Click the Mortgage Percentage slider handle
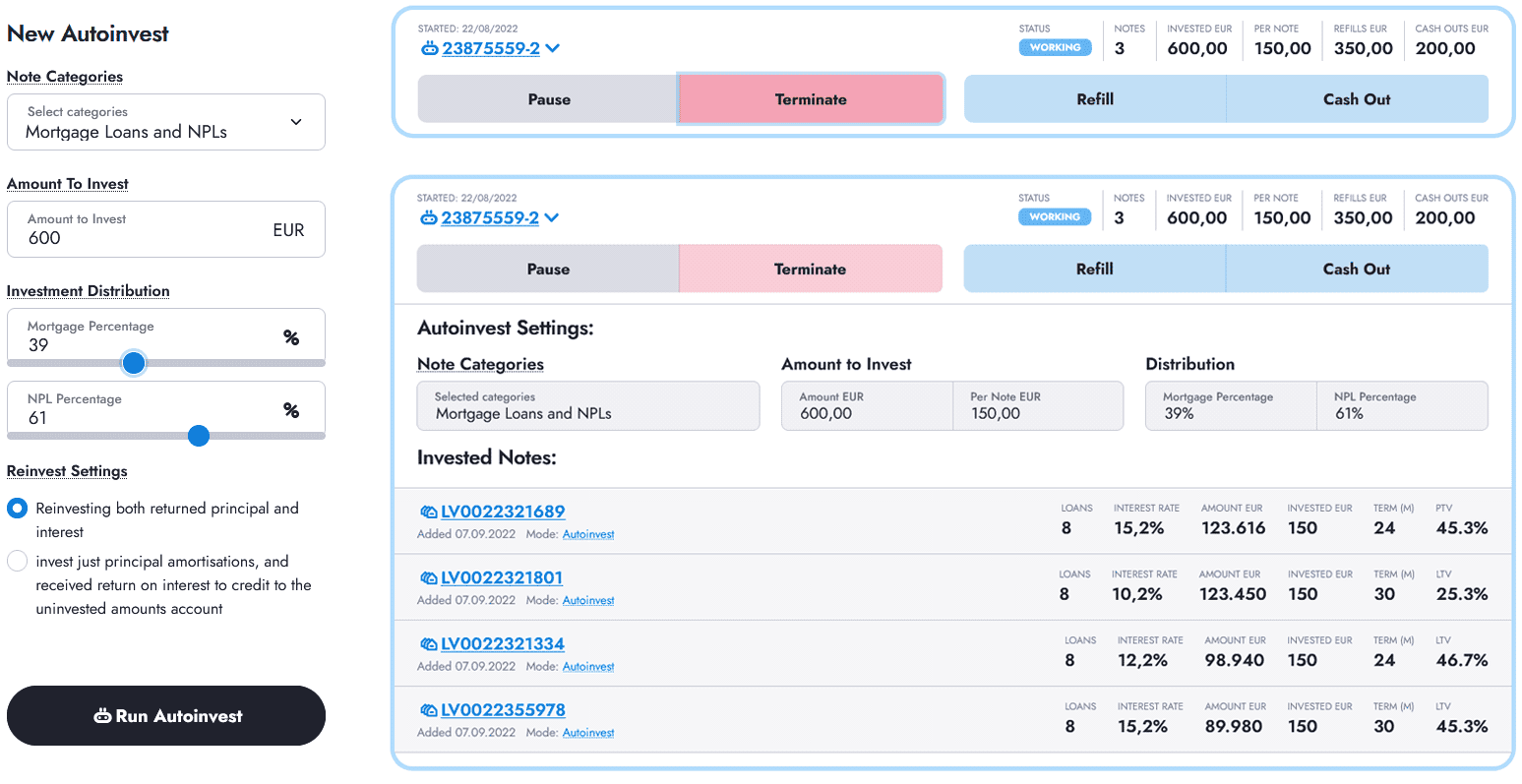The image size is (1522, 784). click(x=134, y=363)
